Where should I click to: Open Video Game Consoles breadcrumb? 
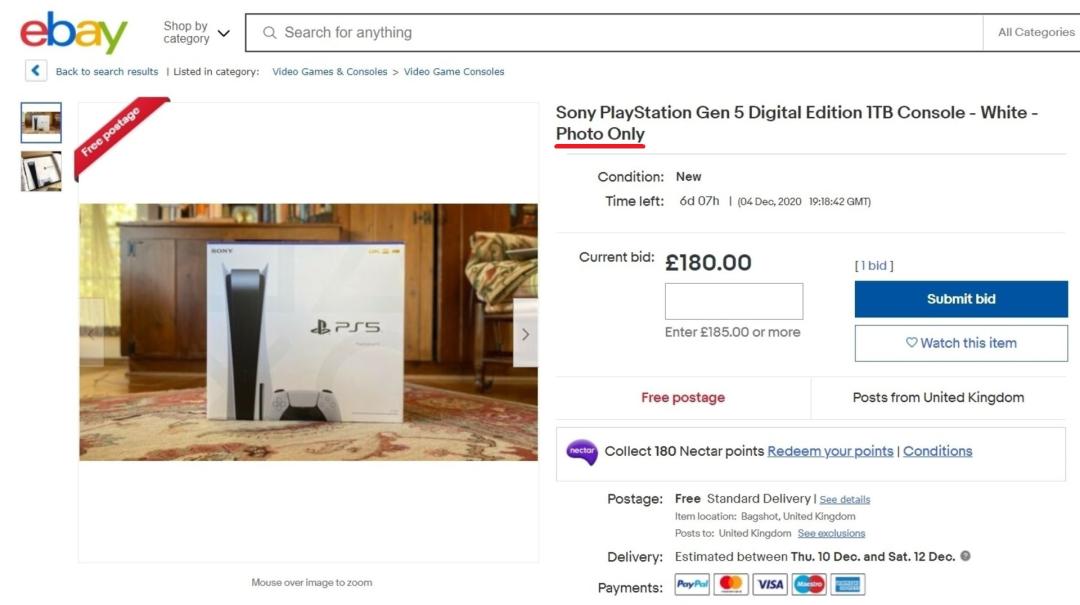(454, 72)
